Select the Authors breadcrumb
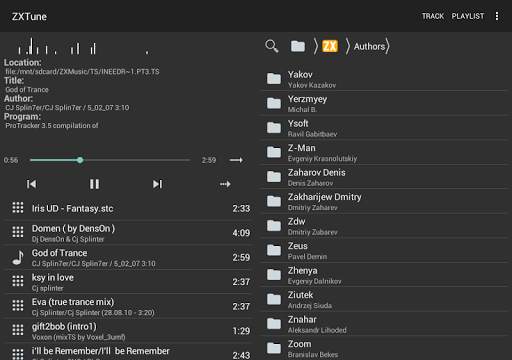 point(369,46)
